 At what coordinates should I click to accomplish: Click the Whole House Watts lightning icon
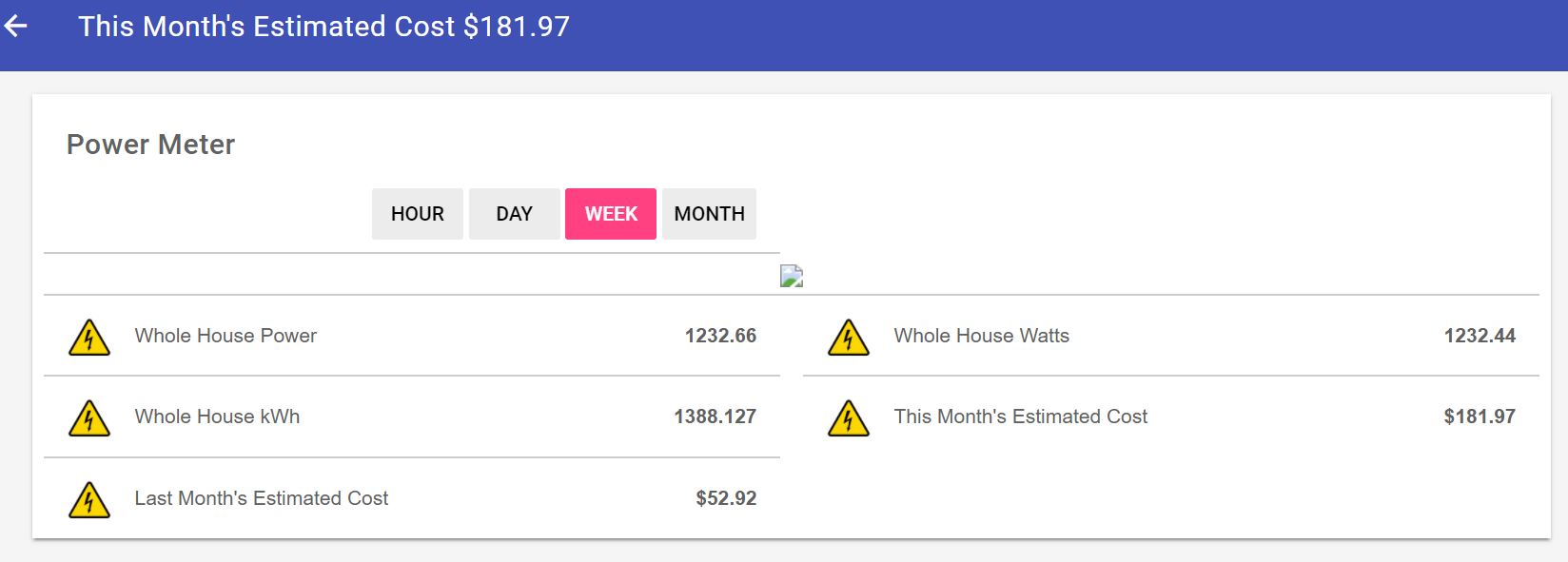[x=849, y=337]
